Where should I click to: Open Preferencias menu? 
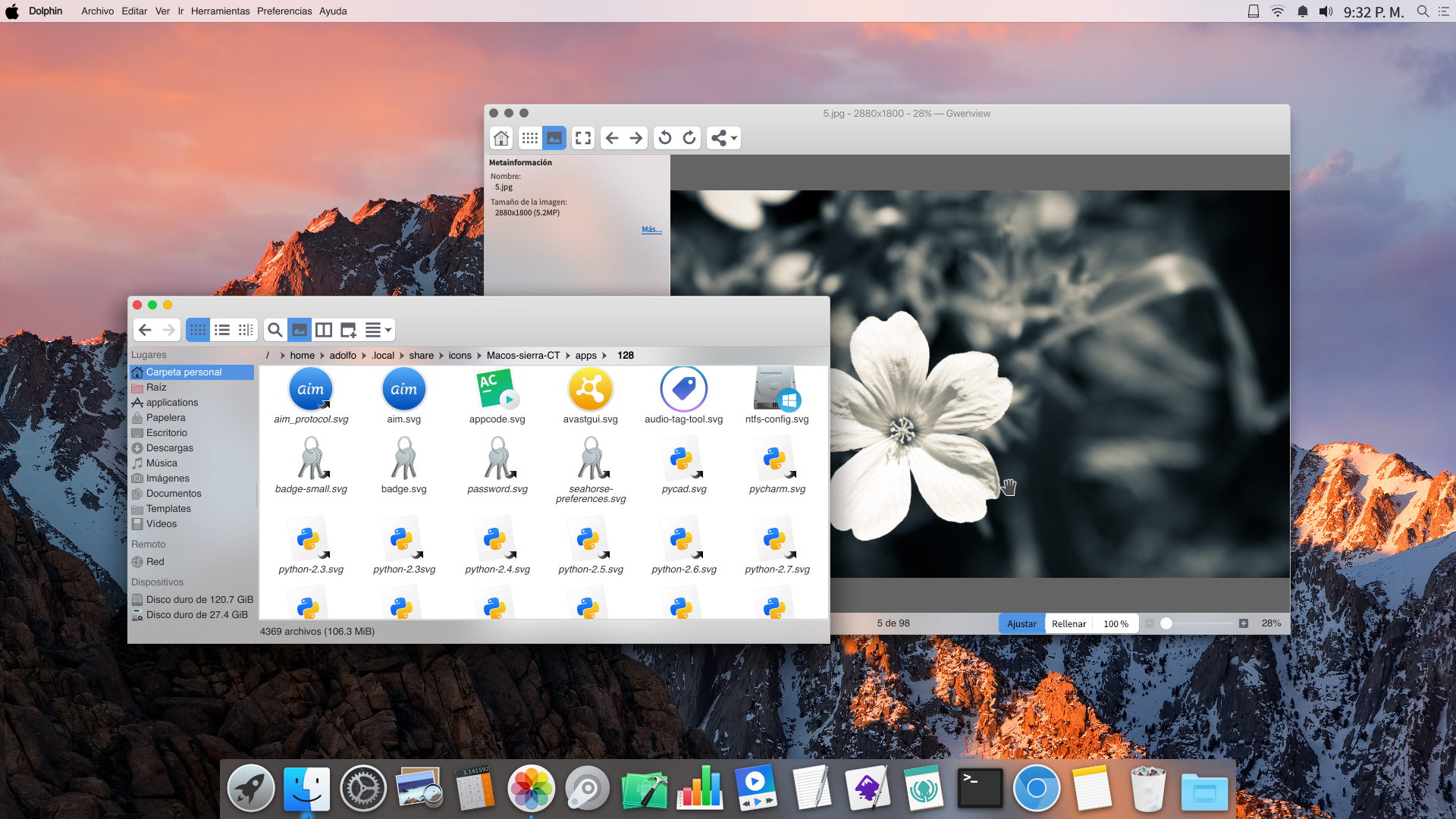tap(284, 11)
